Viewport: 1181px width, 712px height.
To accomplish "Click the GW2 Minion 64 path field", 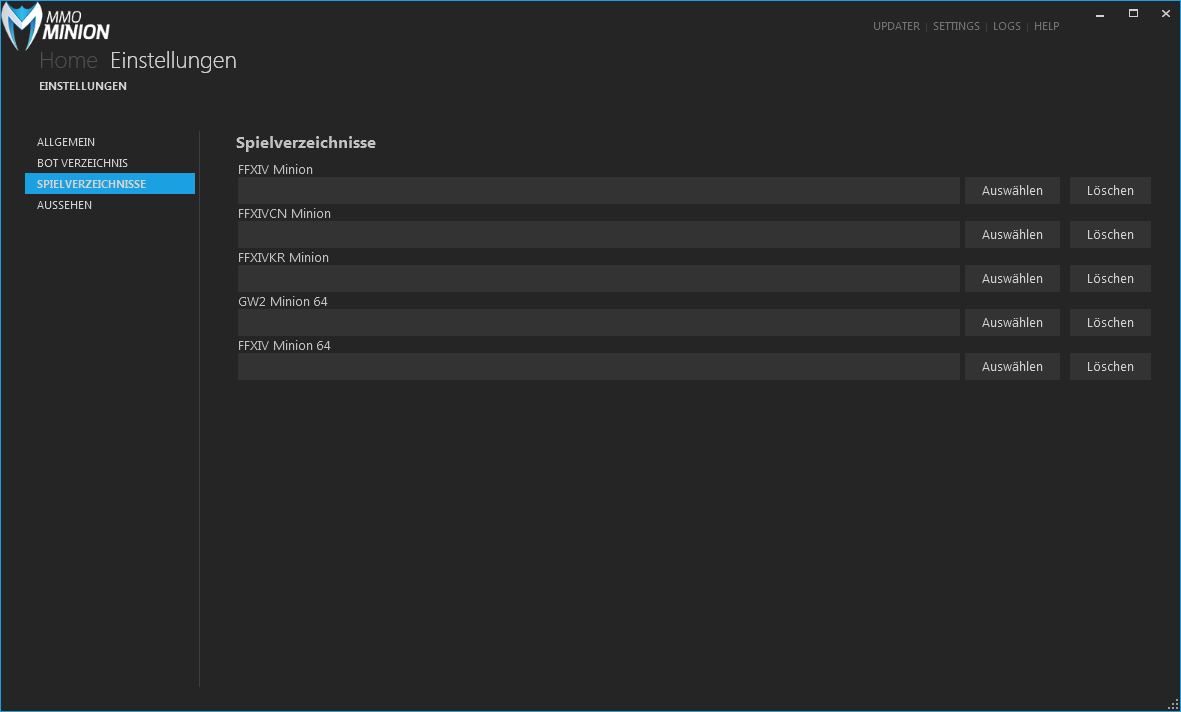I will click(x=598, y=323).
